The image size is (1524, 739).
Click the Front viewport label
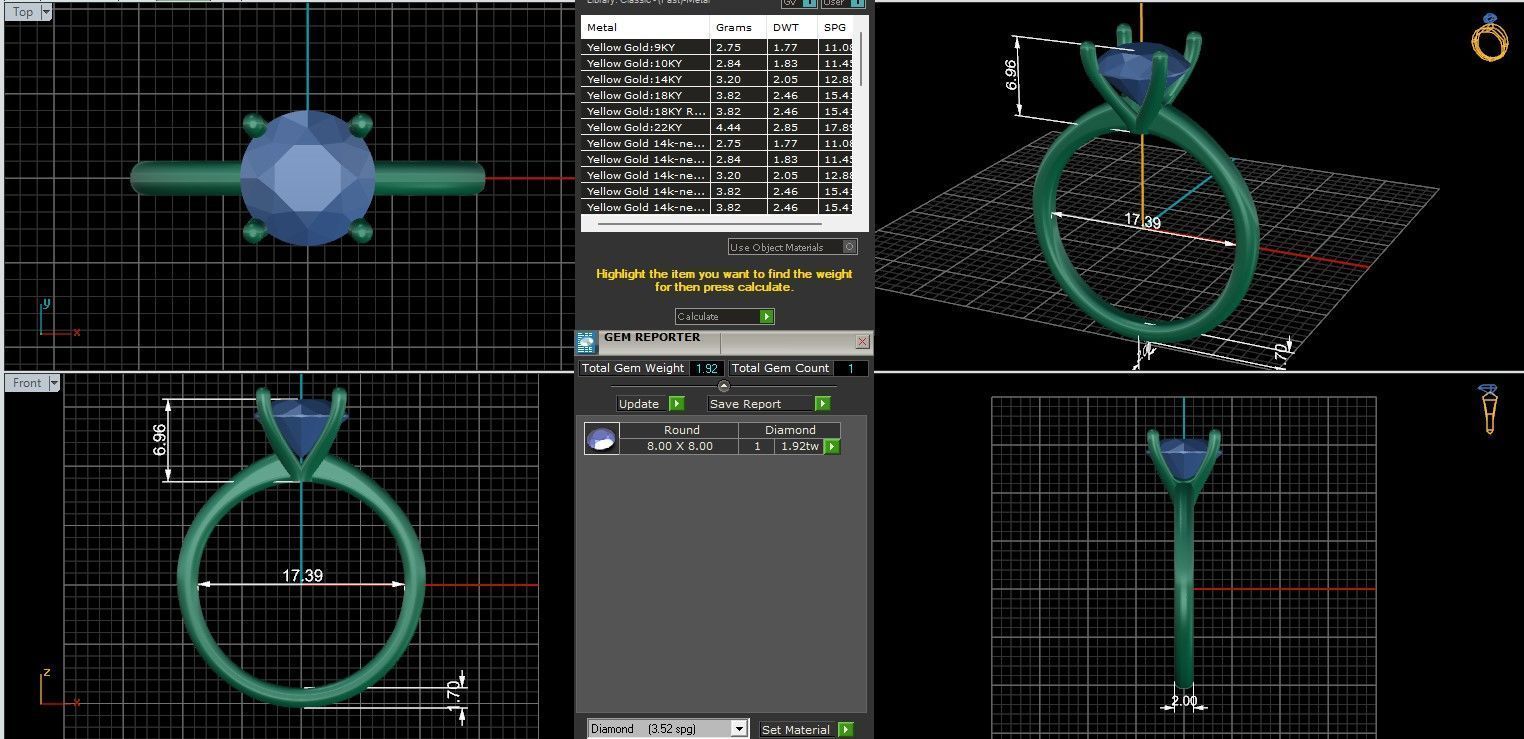27,383
